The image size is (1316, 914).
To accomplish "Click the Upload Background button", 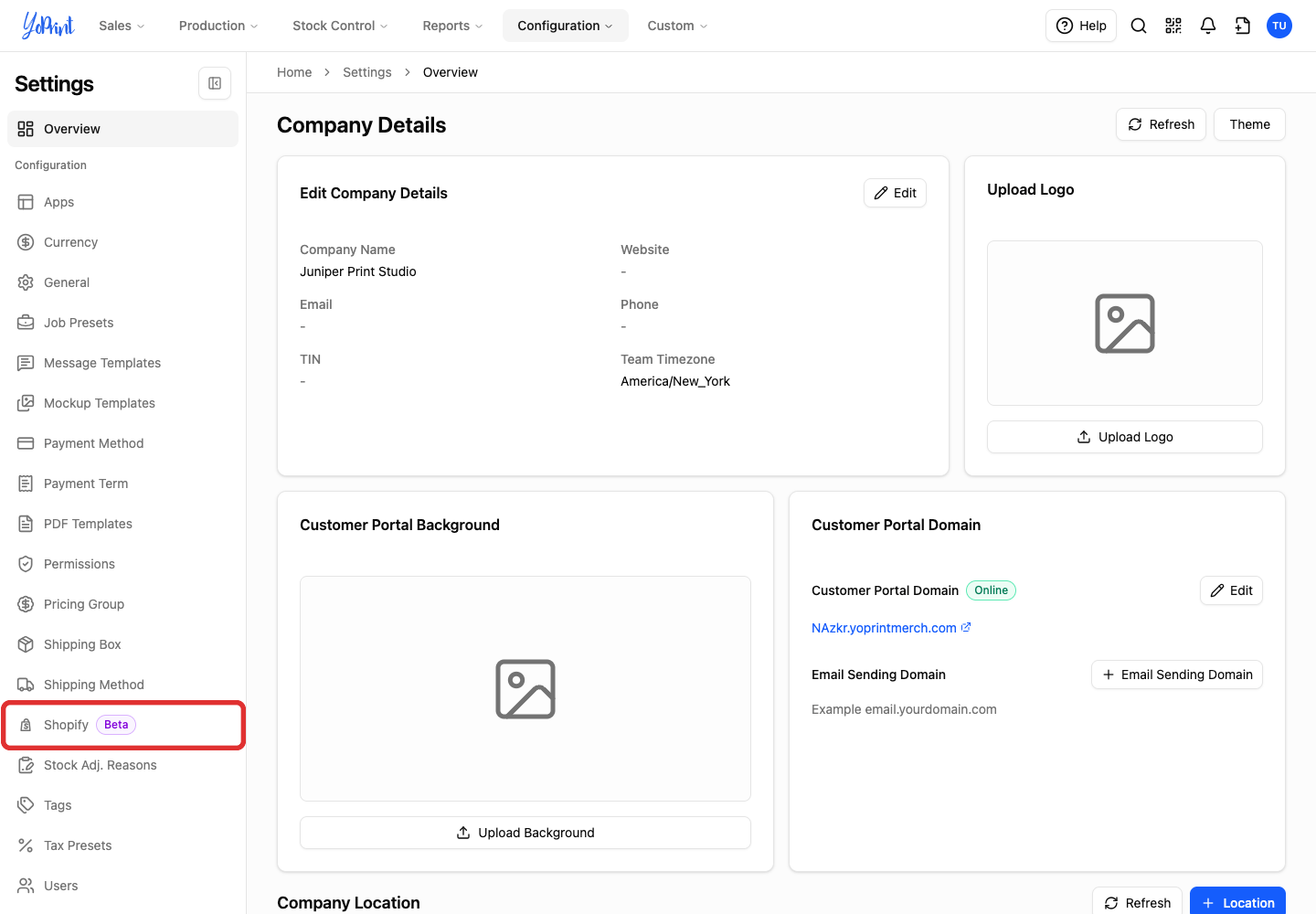I will point(525,833).
